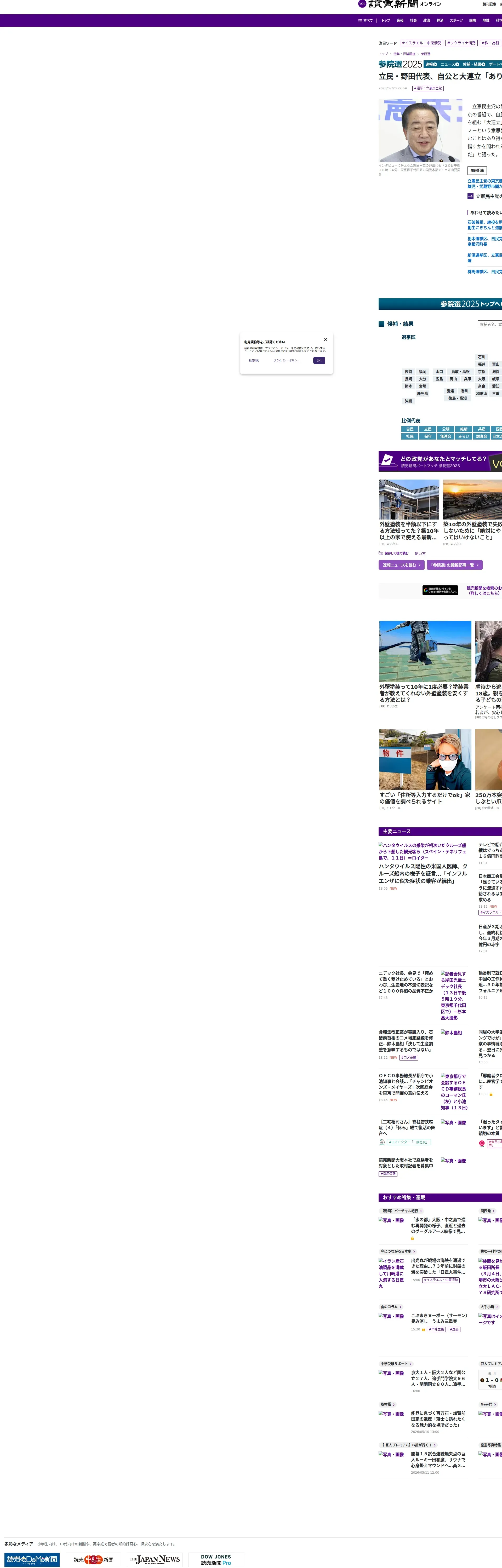
Task: Go to 国際 section in navigation
Action: coord(472,21)
